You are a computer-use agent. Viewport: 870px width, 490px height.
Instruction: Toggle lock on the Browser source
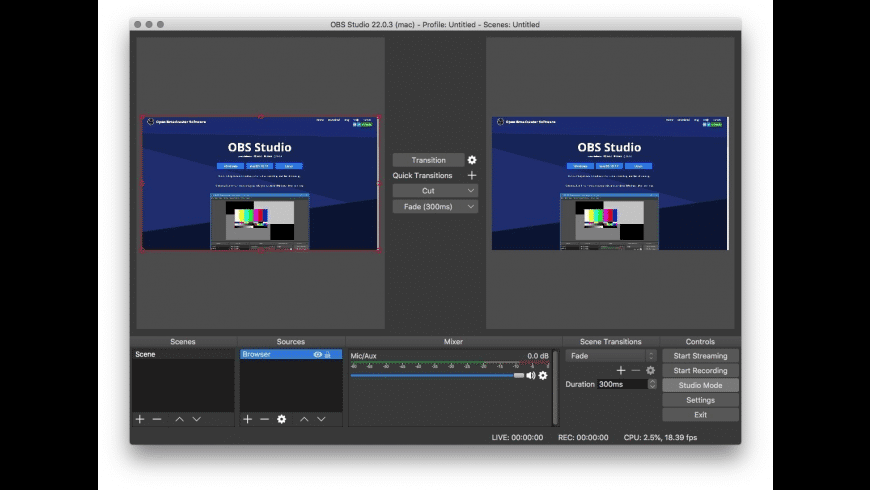tap(327, 355)
